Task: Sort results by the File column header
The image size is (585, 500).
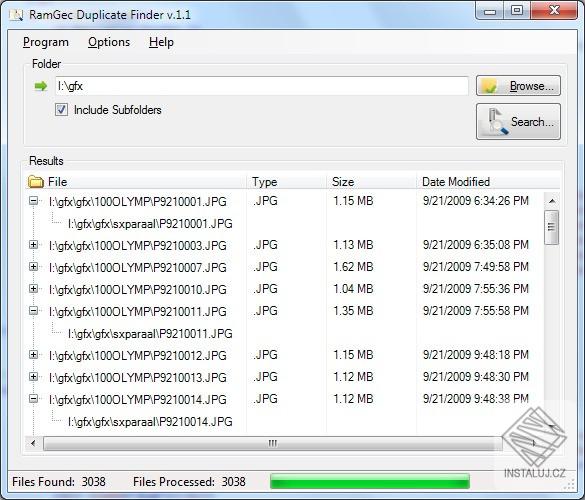Action: [136, 182]
